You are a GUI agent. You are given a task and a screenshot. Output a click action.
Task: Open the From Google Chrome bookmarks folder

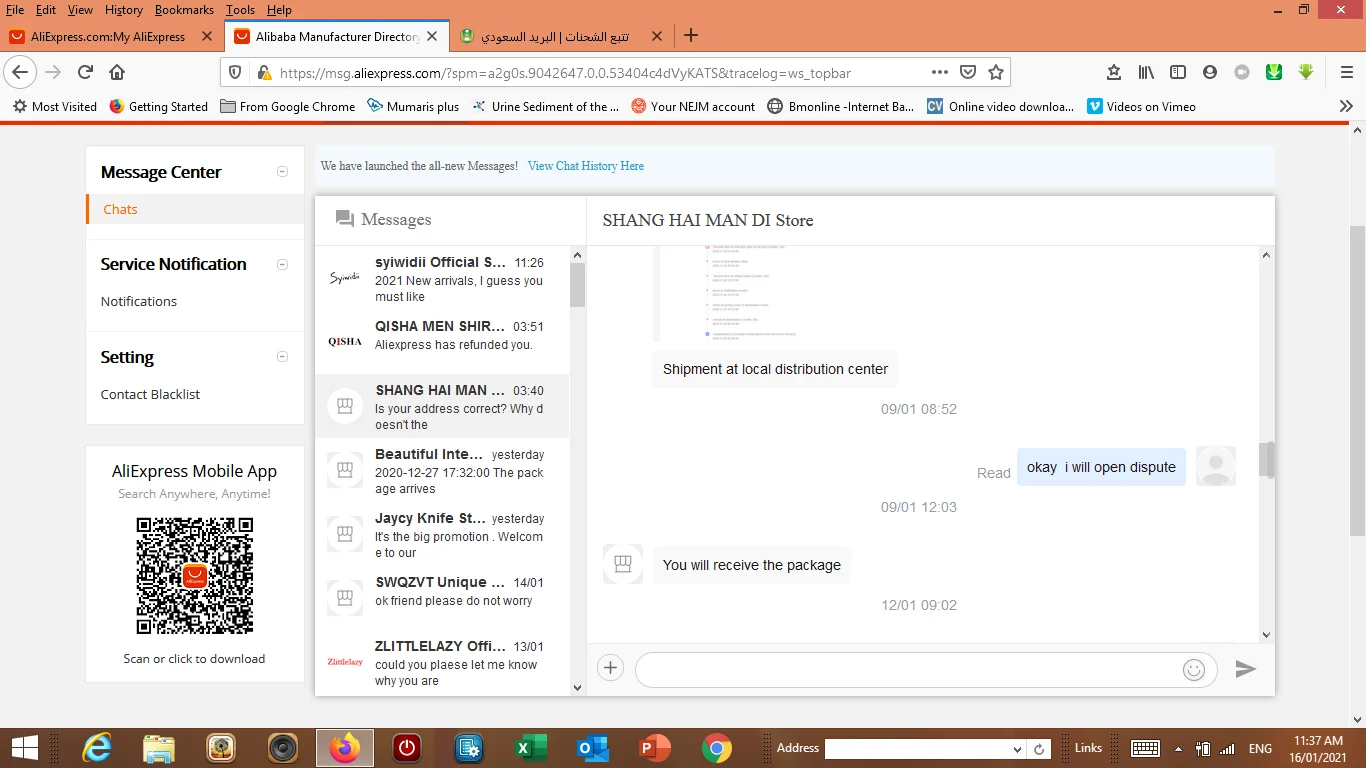click(288, 106)
